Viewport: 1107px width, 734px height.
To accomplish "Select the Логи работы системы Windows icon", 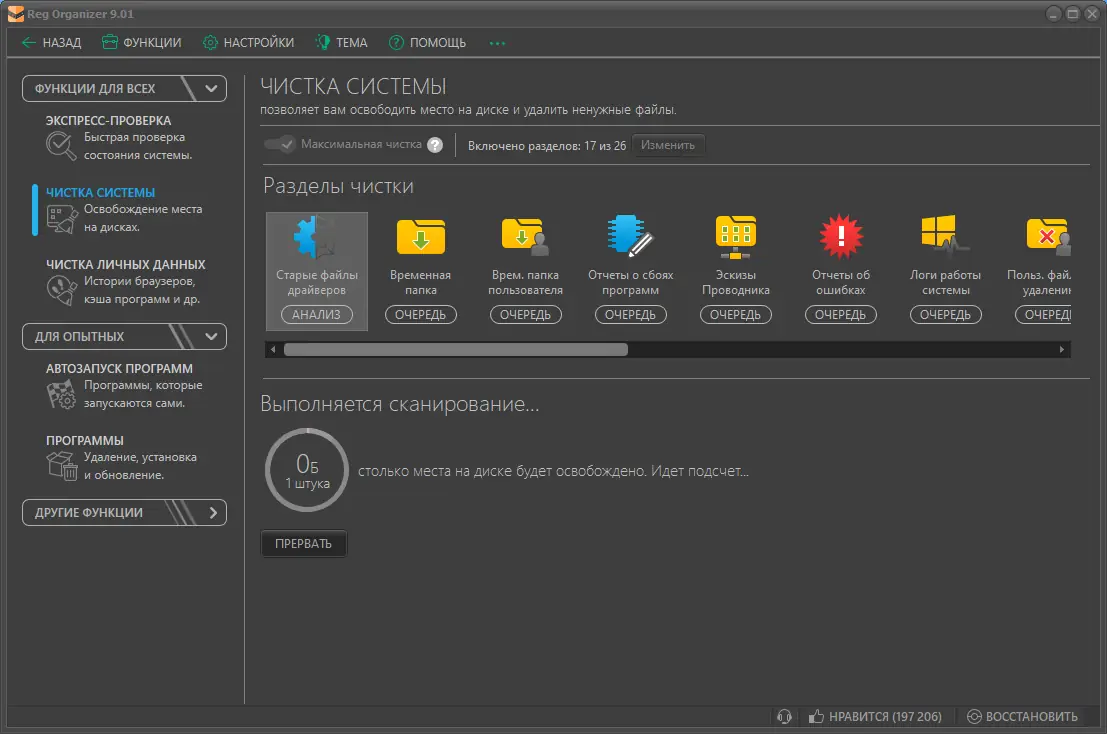I will pyautogui.click(x=945, y=234).
